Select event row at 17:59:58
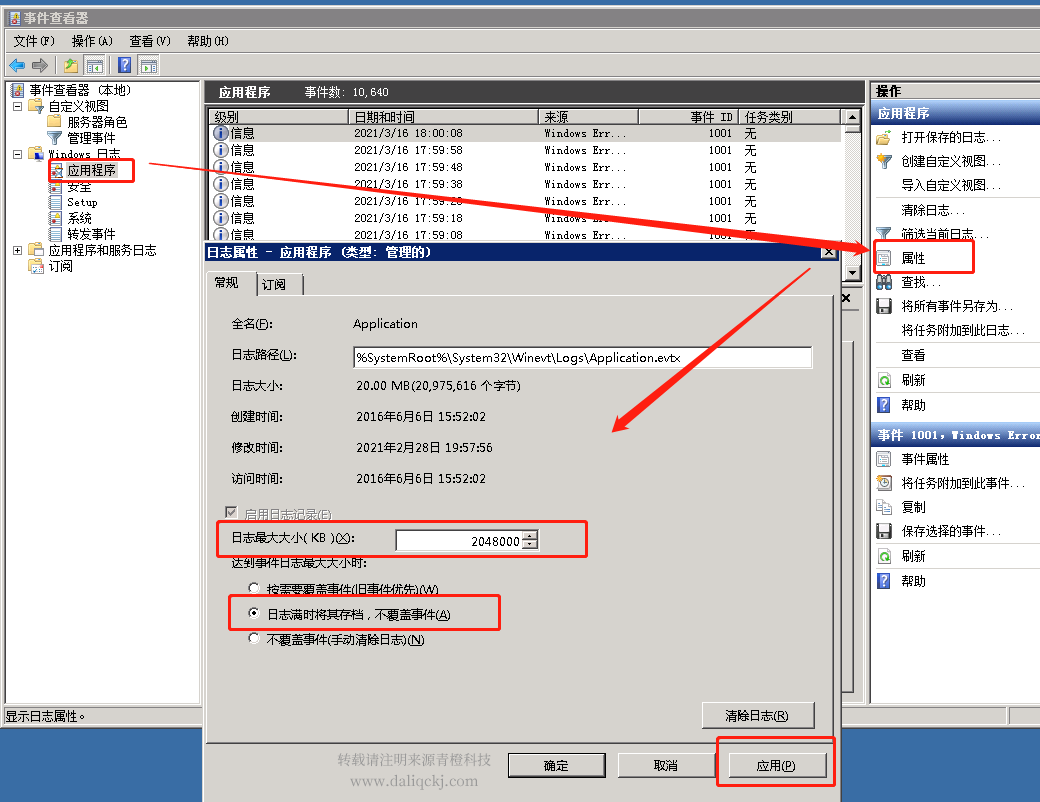Image resolution: width=1040 pixels, height=802 pixels. (x=527, y=151)
